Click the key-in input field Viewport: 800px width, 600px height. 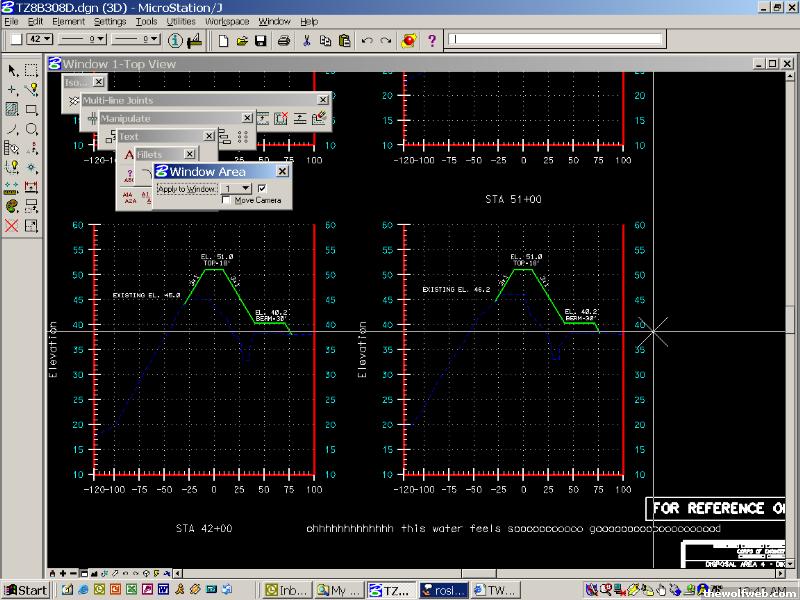[x=555, y=40]
